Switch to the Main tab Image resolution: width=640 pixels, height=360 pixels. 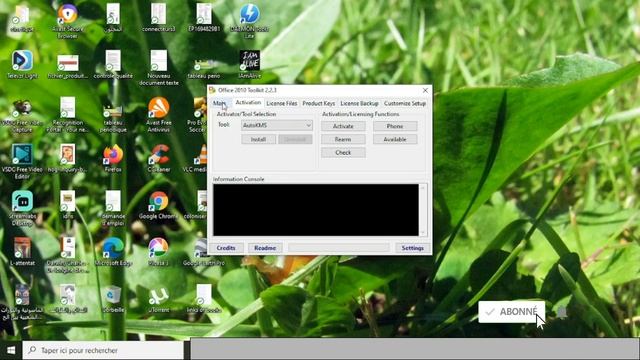(219, 103)
